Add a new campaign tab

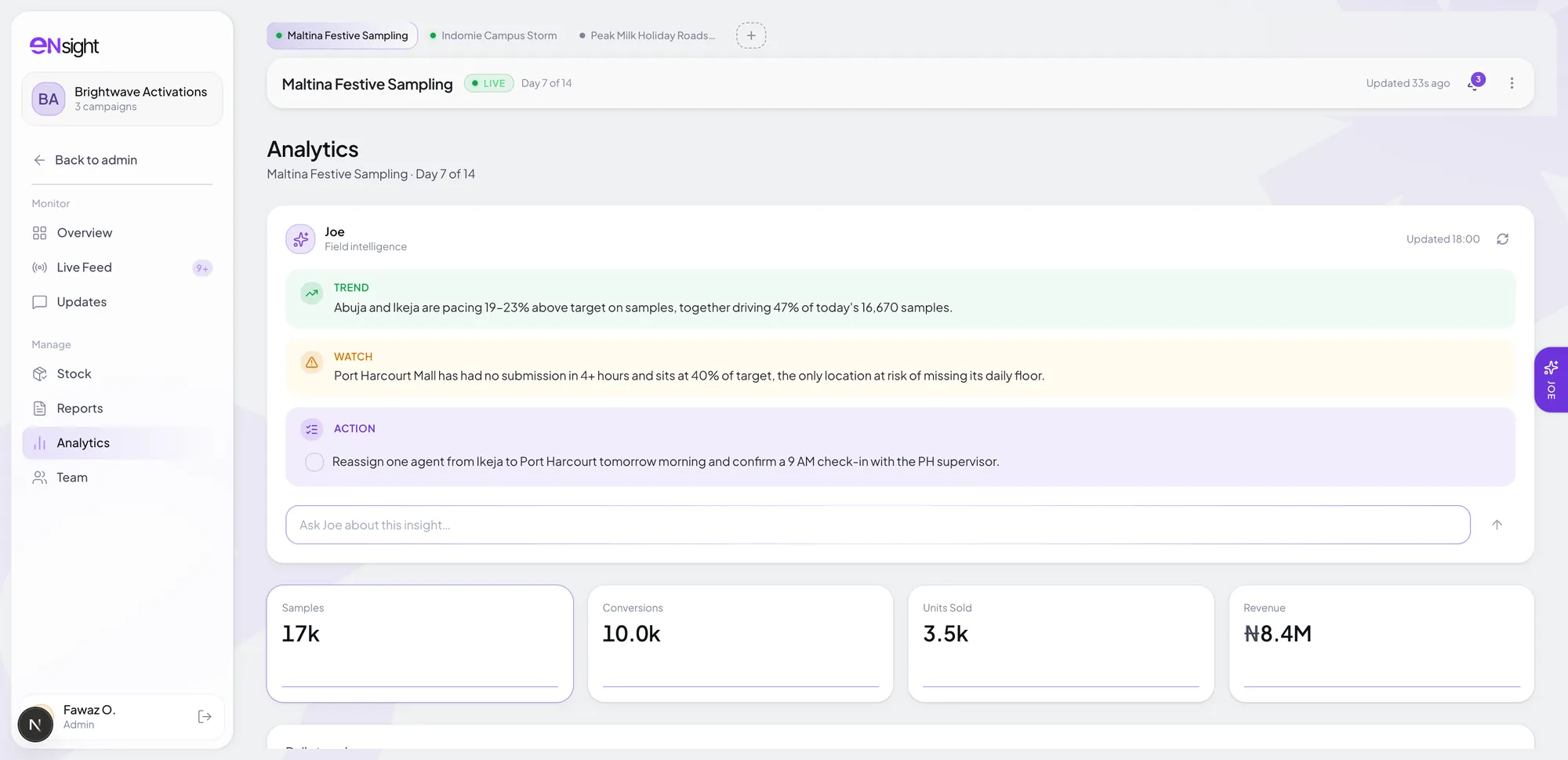[x=751, y=35]
